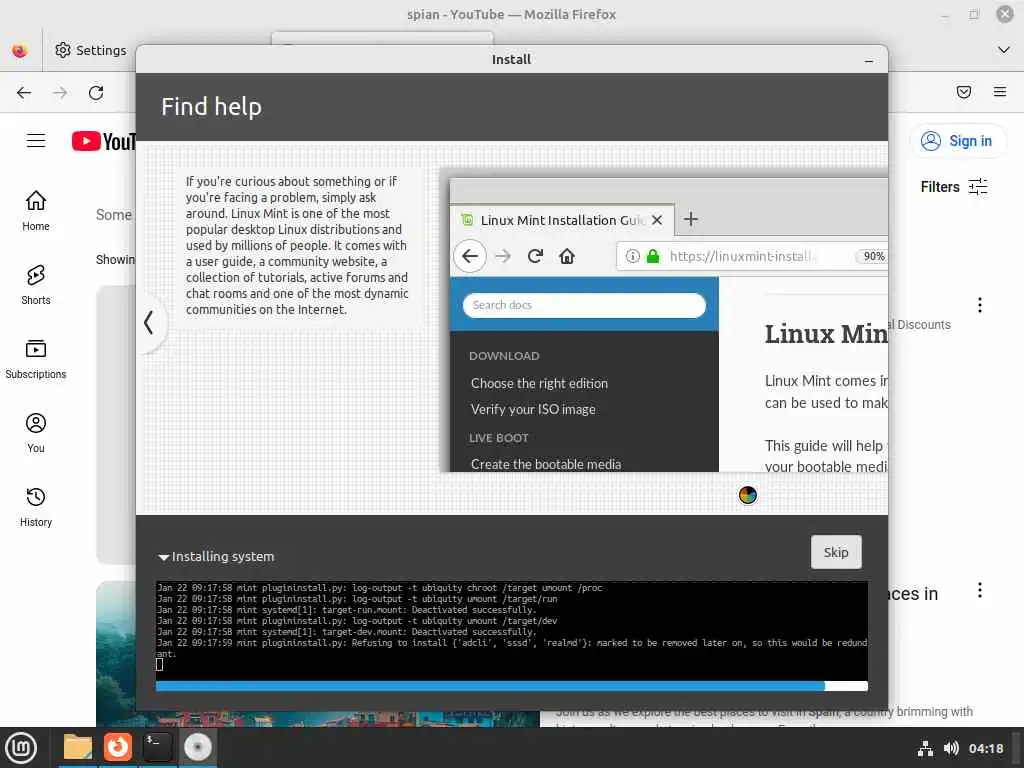
Task: Open the Firefox View pinned icon
Action: 20,50
